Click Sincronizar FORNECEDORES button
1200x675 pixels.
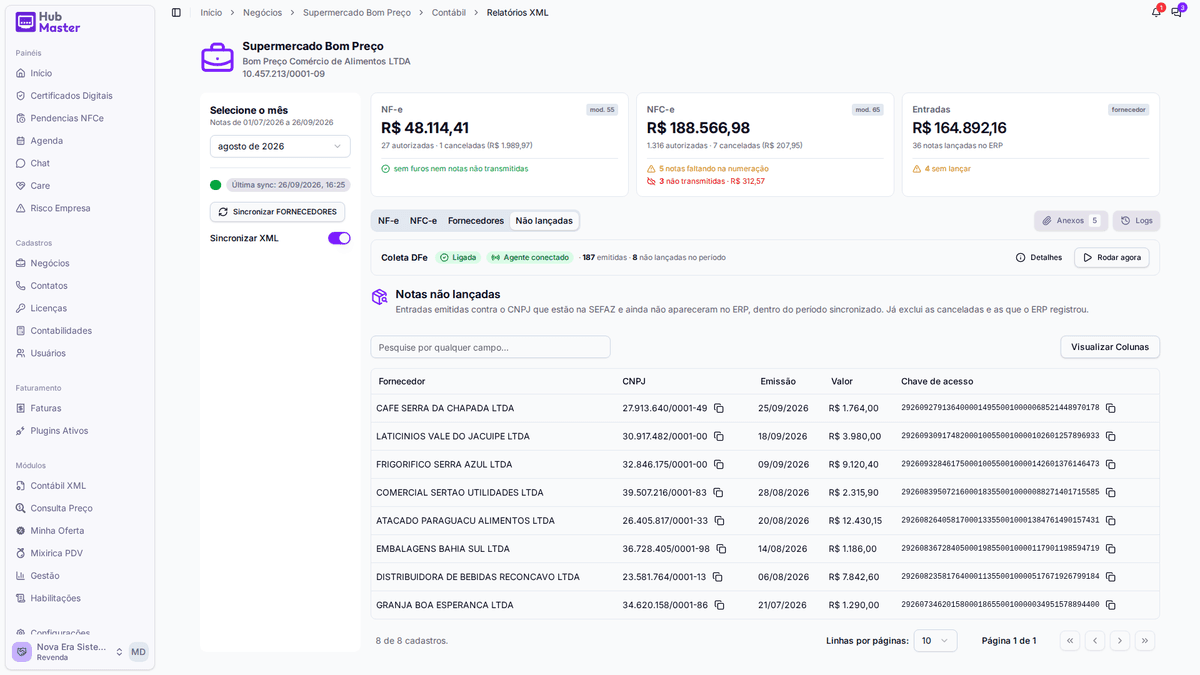pos(277,212)
